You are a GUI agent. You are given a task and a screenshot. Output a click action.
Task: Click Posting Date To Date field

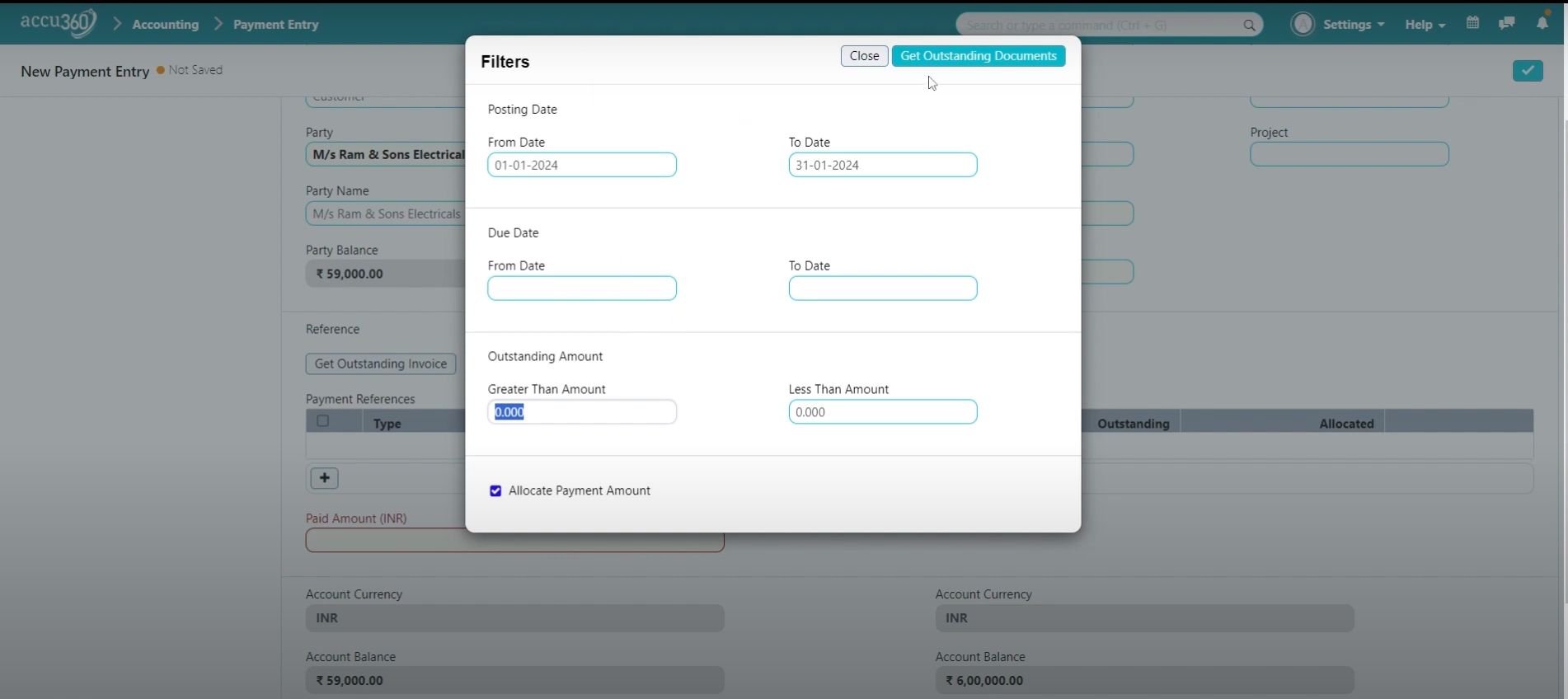883,165
